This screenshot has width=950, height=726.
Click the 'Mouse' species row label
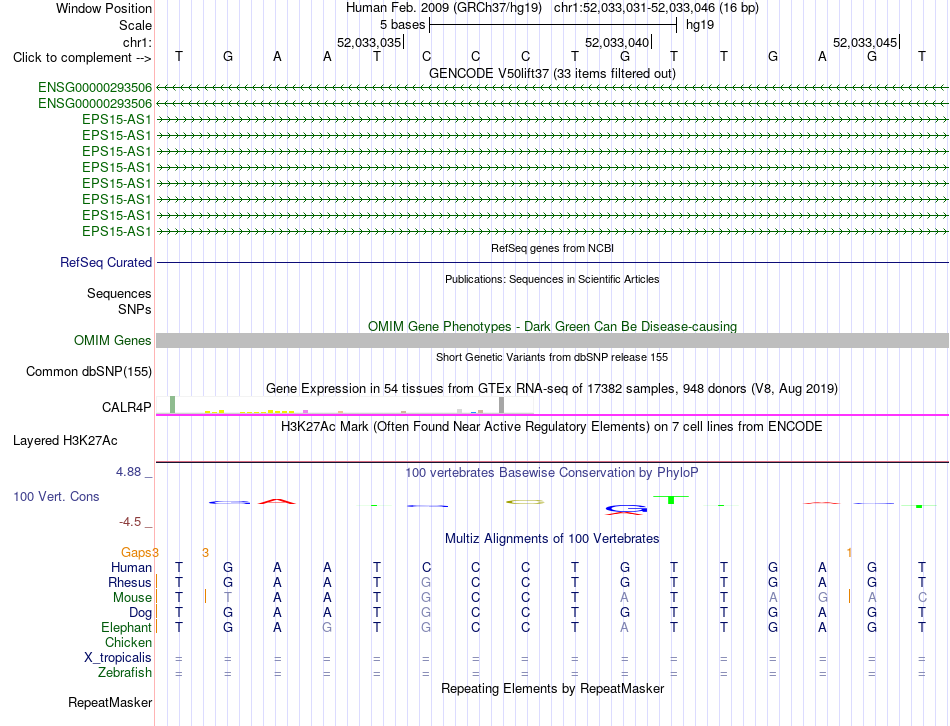[132, 598]
